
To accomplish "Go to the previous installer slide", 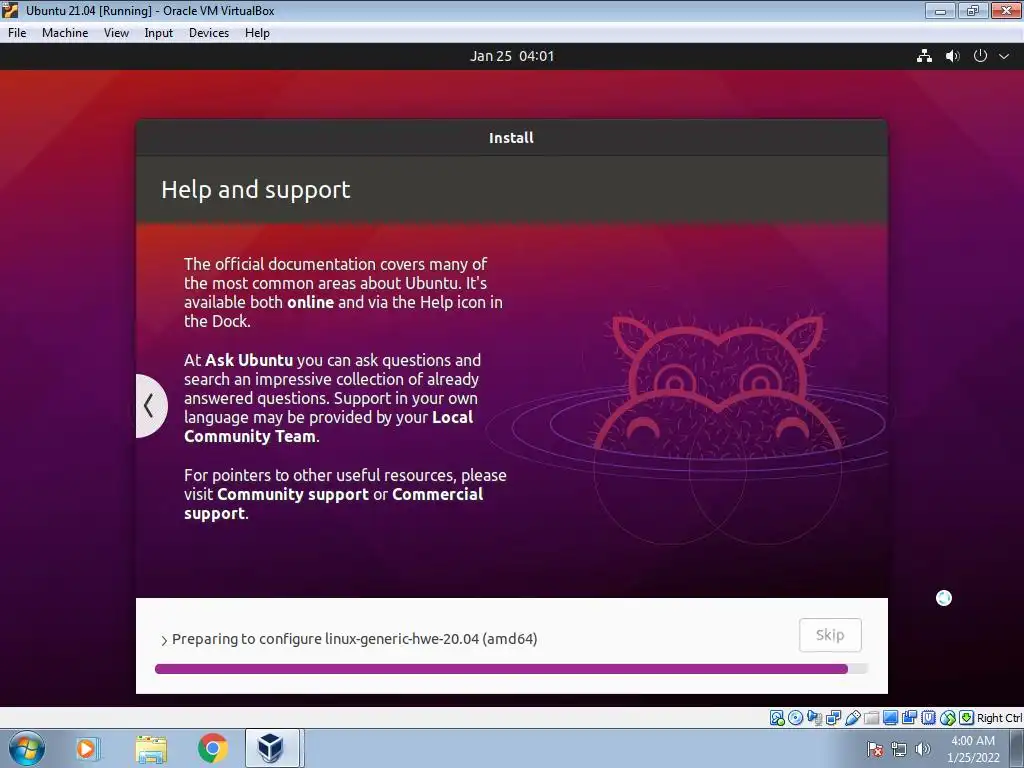I will tap(150, 406).
